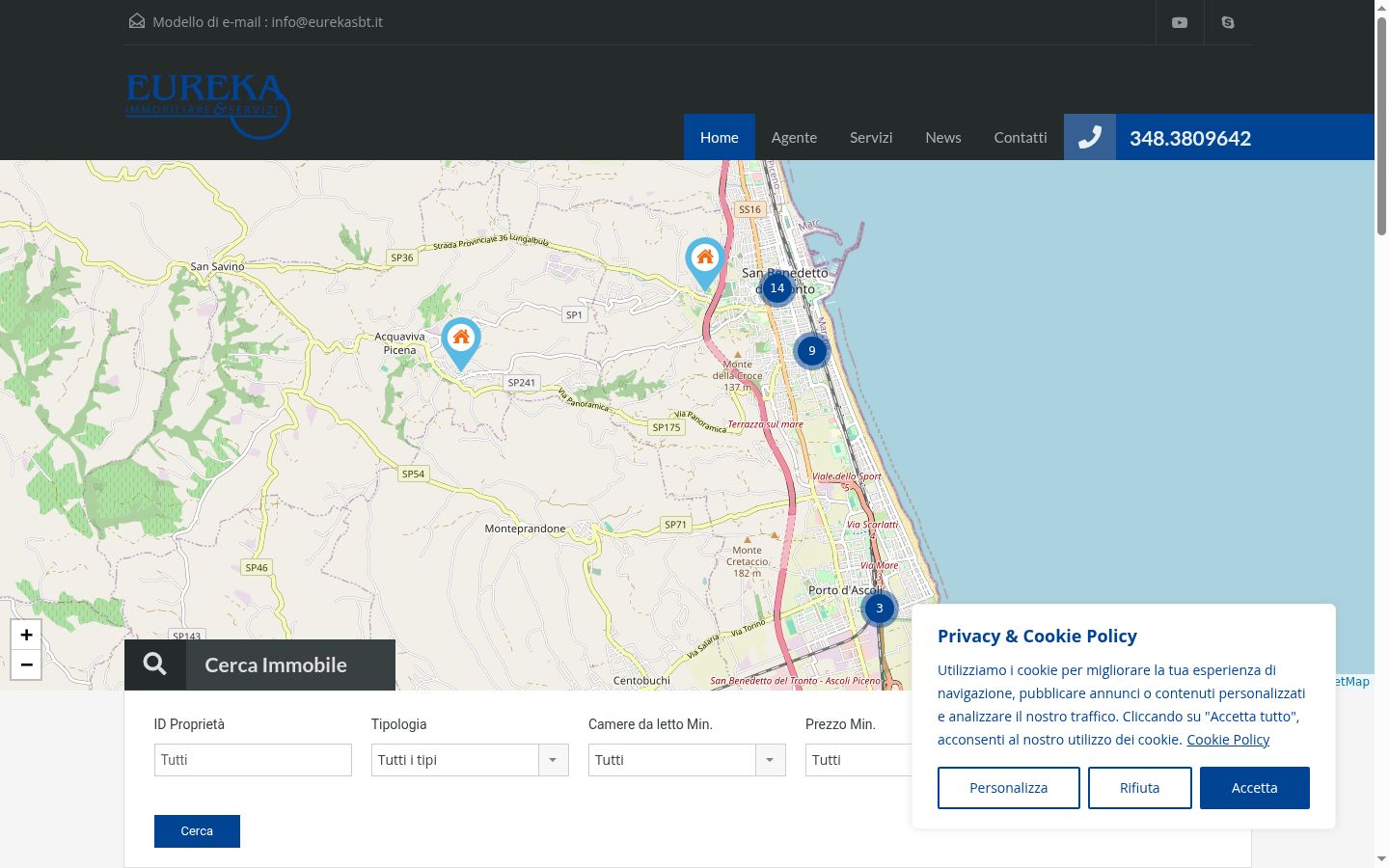
Task: Click the Cerca search button
Action: point(197,831)
